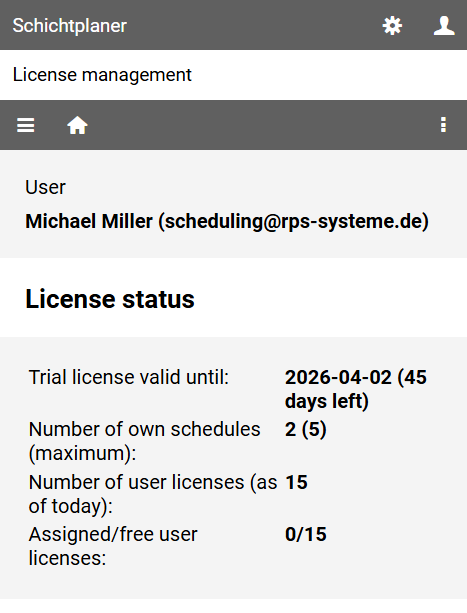This screenshot has width=467, height=613.
Task: Select the User label
Action: 45,187
